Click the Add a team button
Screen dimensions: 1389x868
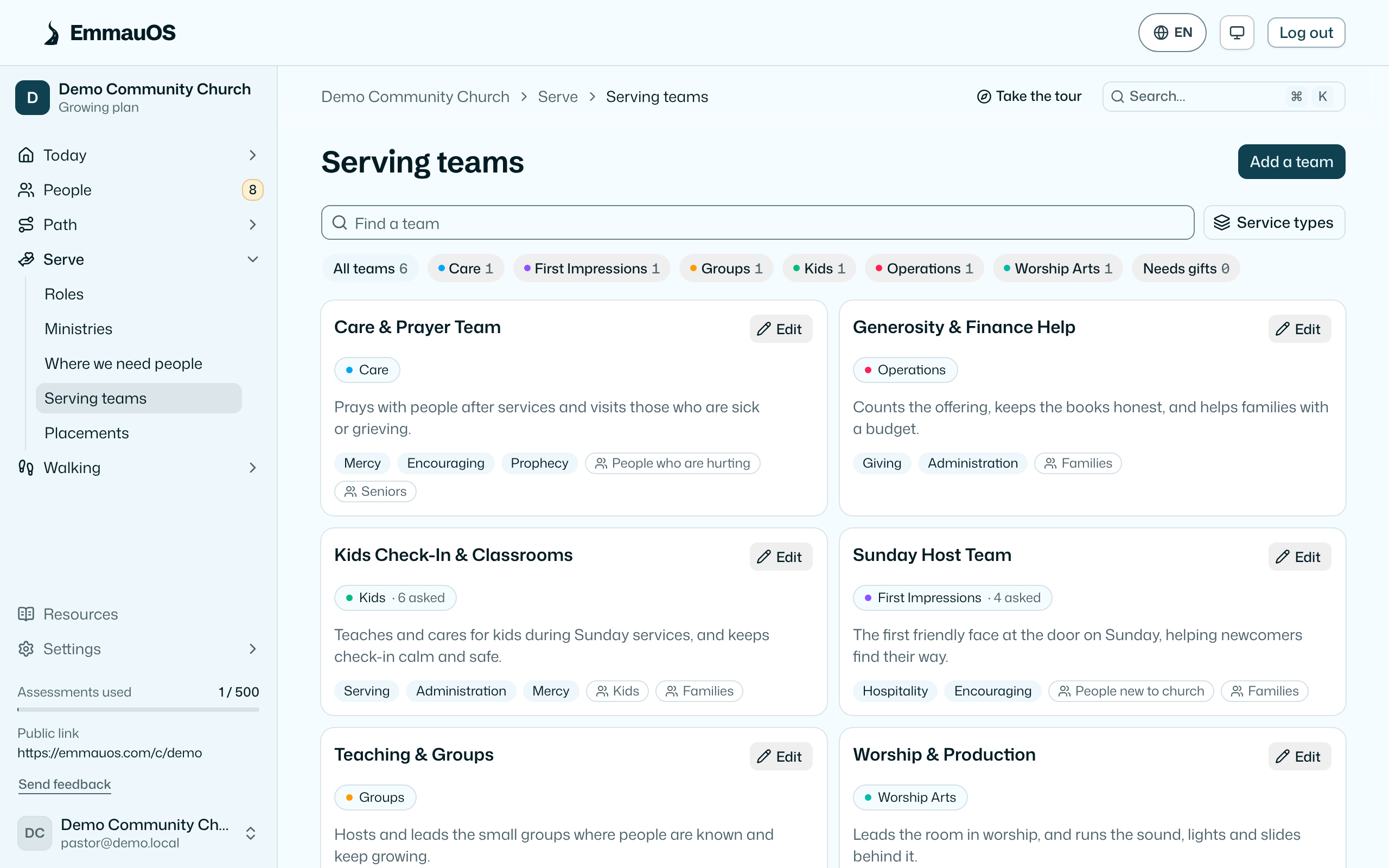click(x=1291, y=162)
